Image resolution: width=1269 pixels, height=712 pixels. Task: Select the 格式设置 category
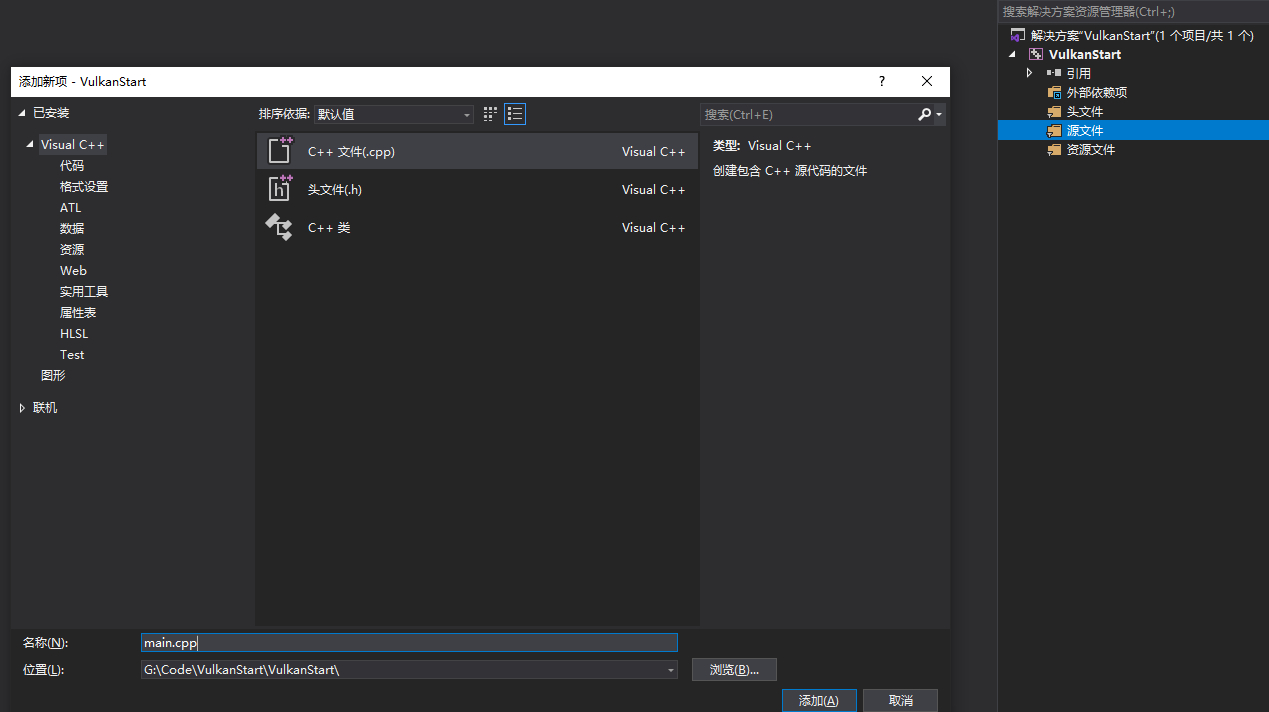pos(84,187)
